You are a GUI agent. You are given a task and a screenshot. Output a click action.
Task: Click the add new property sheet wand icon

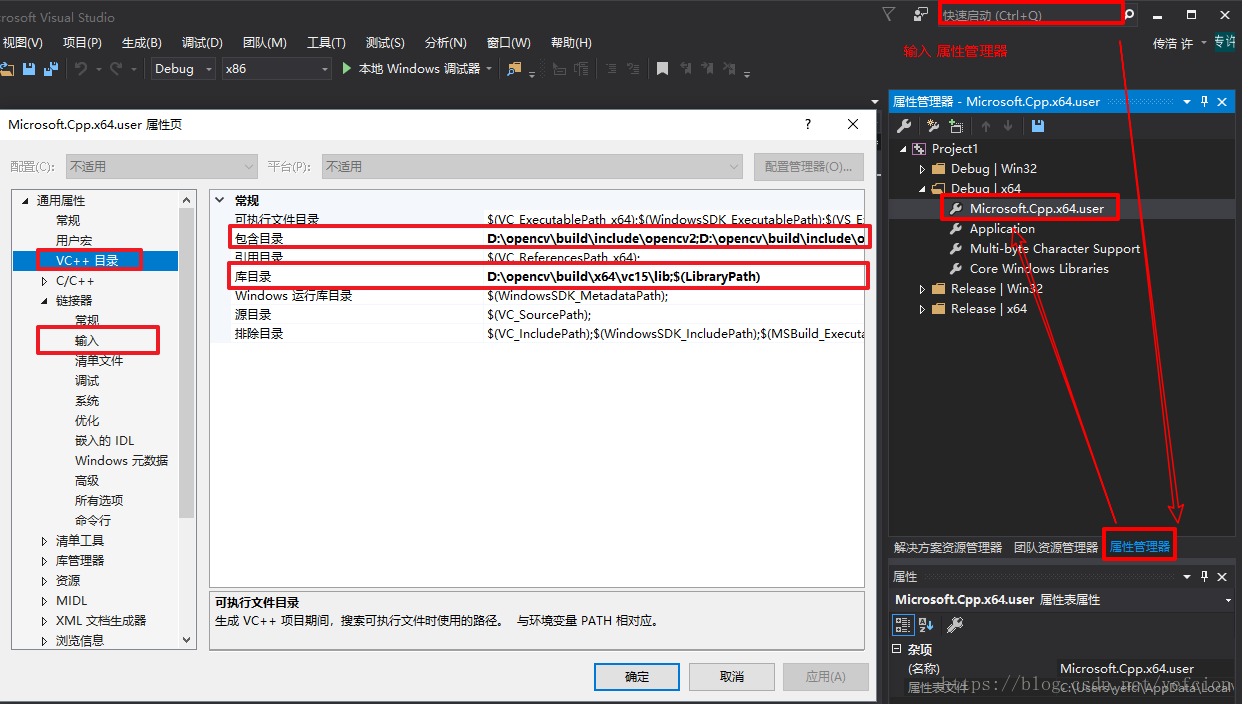coord(933,126)
